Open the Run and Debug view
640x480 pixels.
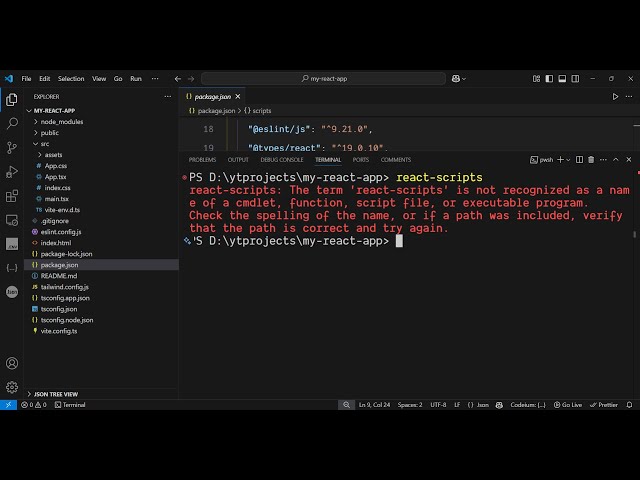click(x=12, y=172)
